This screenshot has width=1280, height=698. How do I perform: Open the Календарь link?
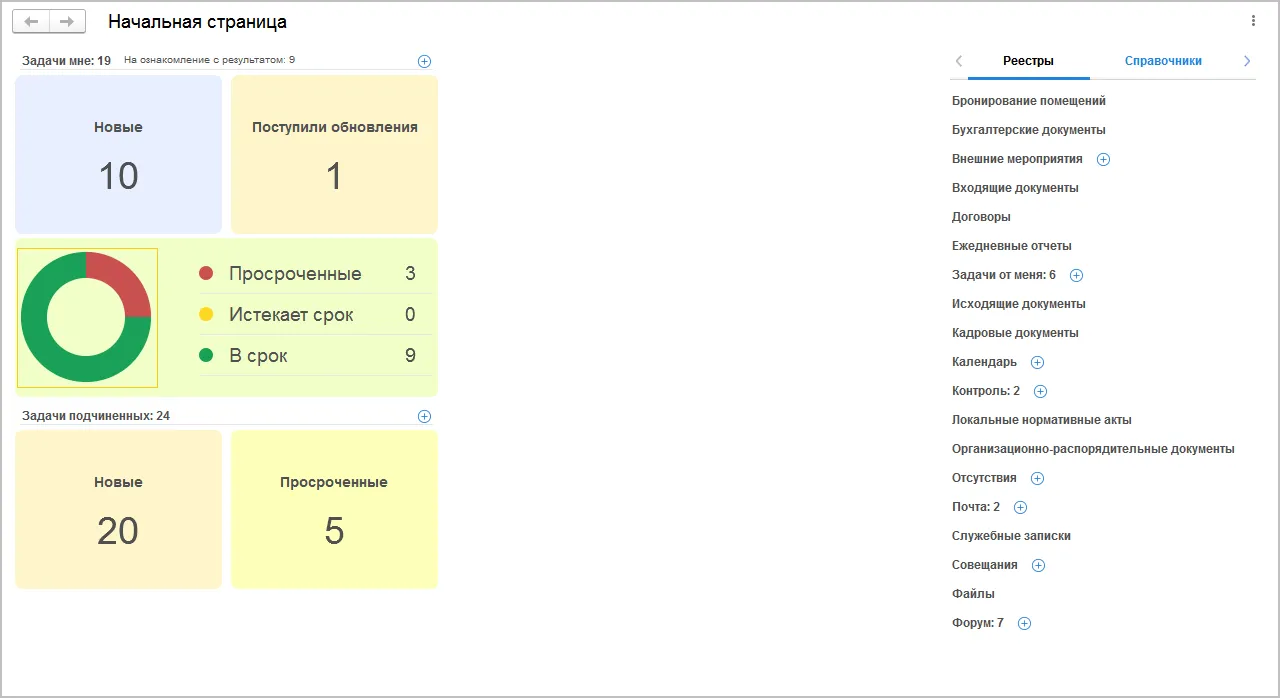pos(984,362)
